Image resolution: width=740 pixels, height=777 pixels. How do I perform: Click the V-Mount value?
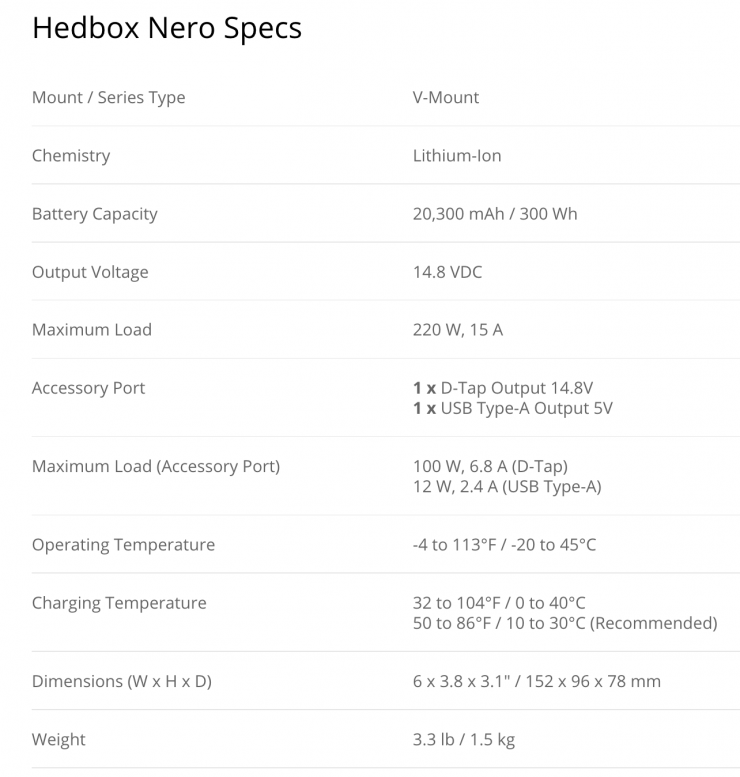[x=446, y=98]
